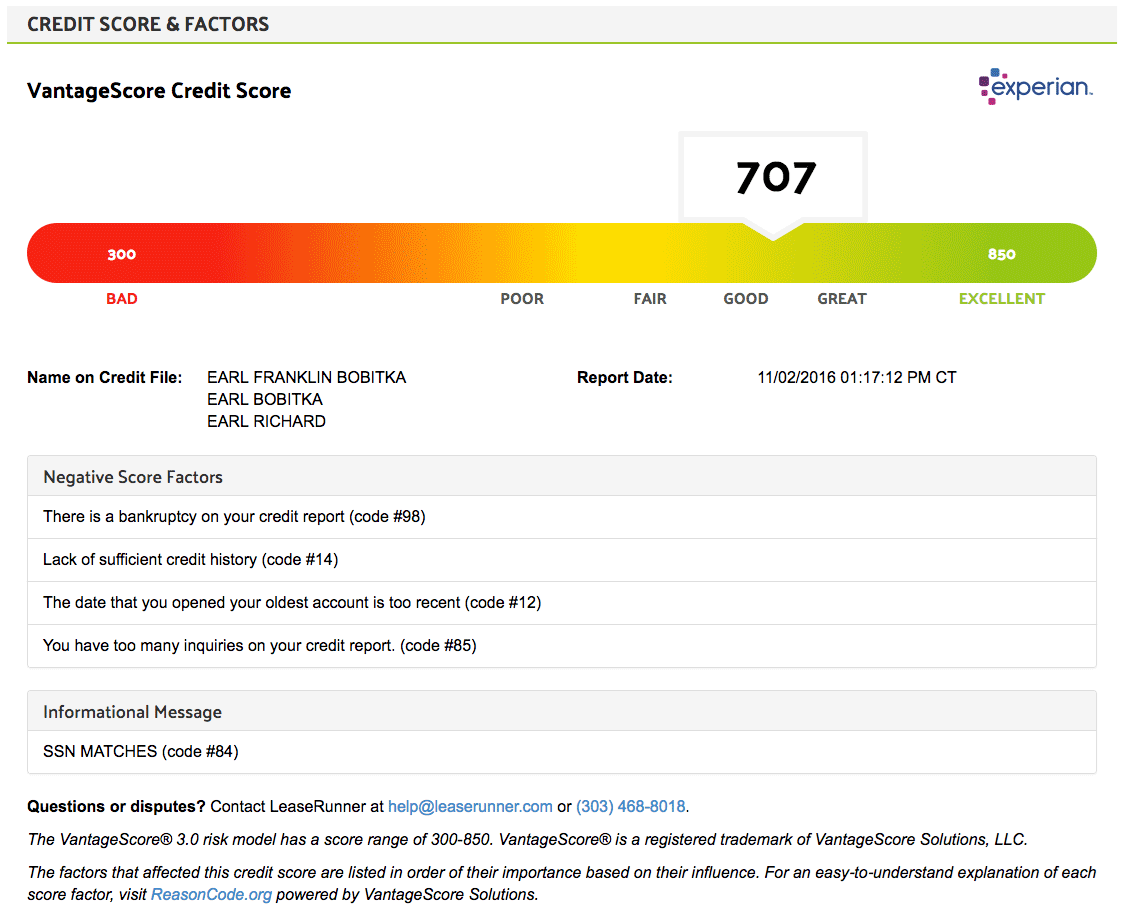Click the SSN MATCHES message row
Viewport: 1129px width, 911px height.
pos(140,751)
